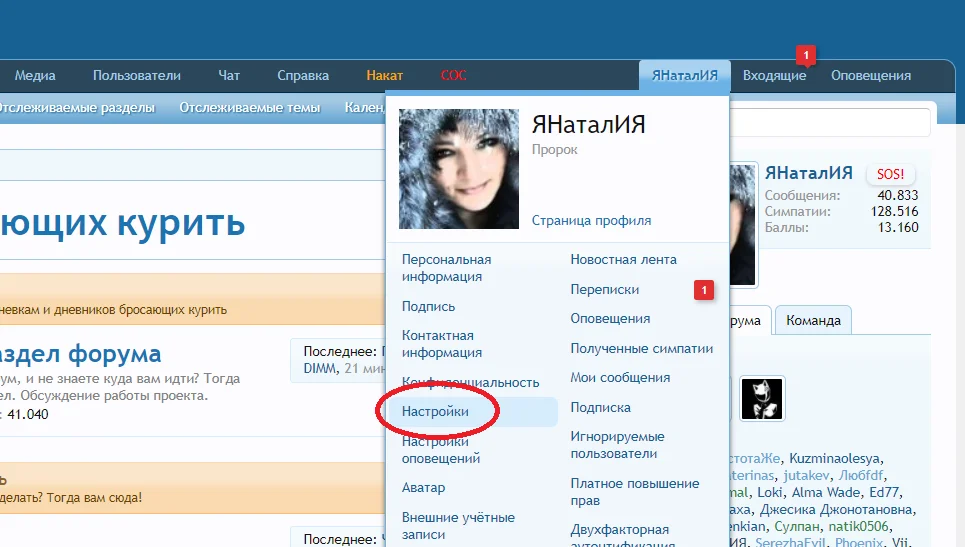This screenshot has height=547, width=965.
Task: Open the Медиа navigation tab
Action: (35, 76)
